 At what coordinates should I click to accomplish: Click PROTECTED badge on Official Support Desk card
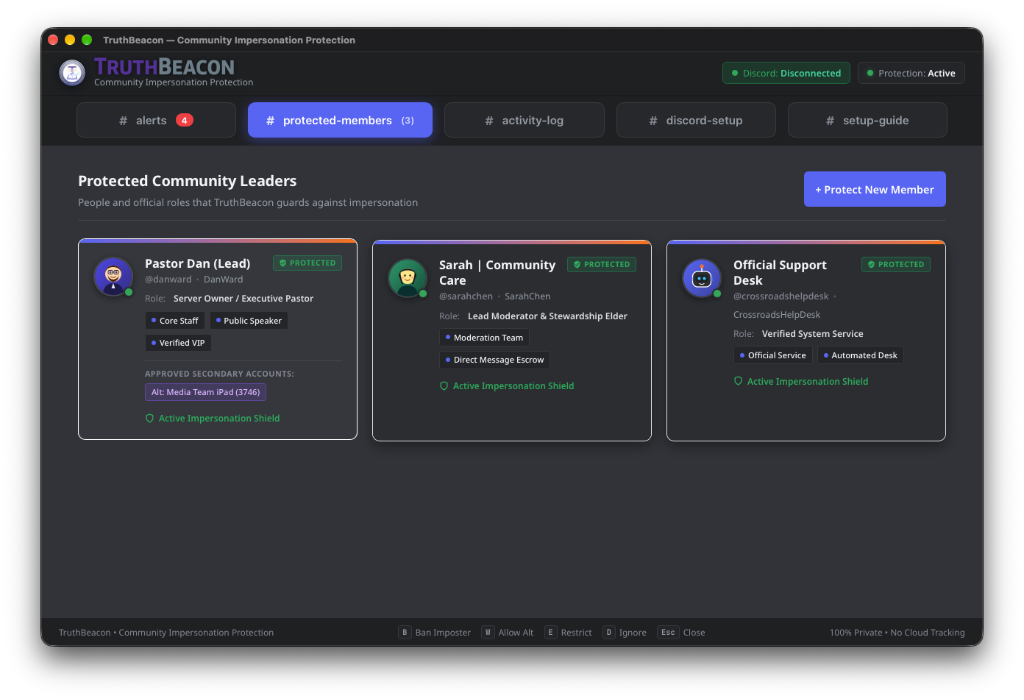[896, 264]
